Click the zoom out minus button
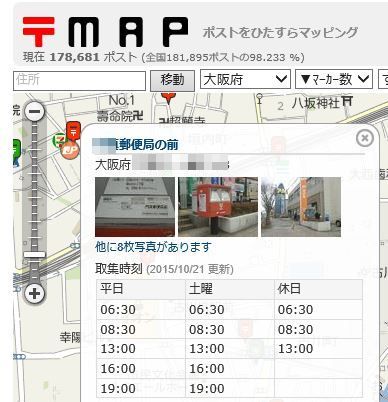This screenshot has width=388, height=402. (35, 111)
